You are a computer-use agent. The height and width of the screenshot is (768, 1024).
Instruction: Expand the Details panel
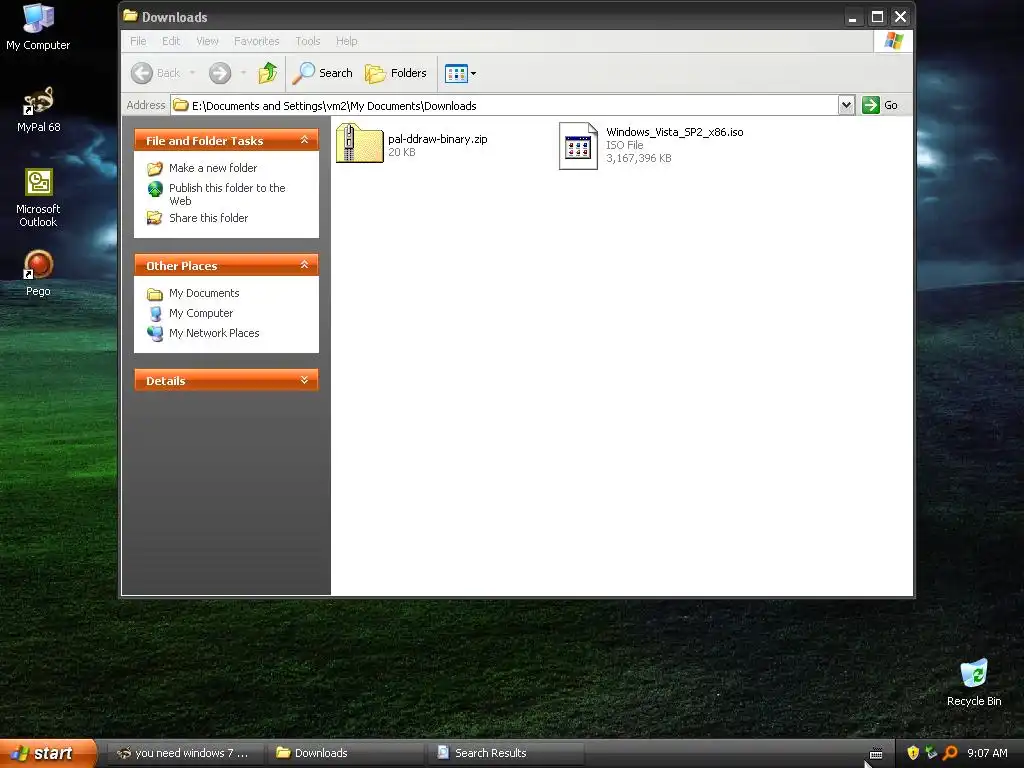pos(304,380)
